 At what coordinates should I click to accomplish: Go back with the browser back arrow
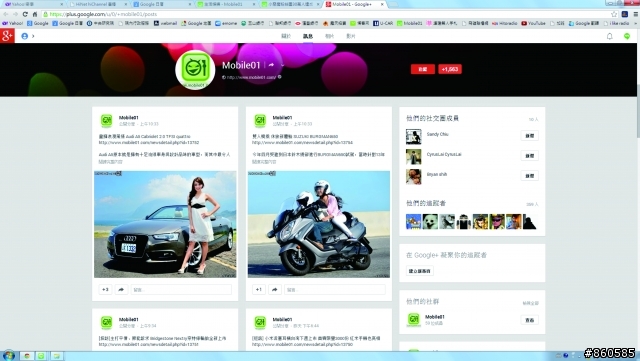click(6, 14)
